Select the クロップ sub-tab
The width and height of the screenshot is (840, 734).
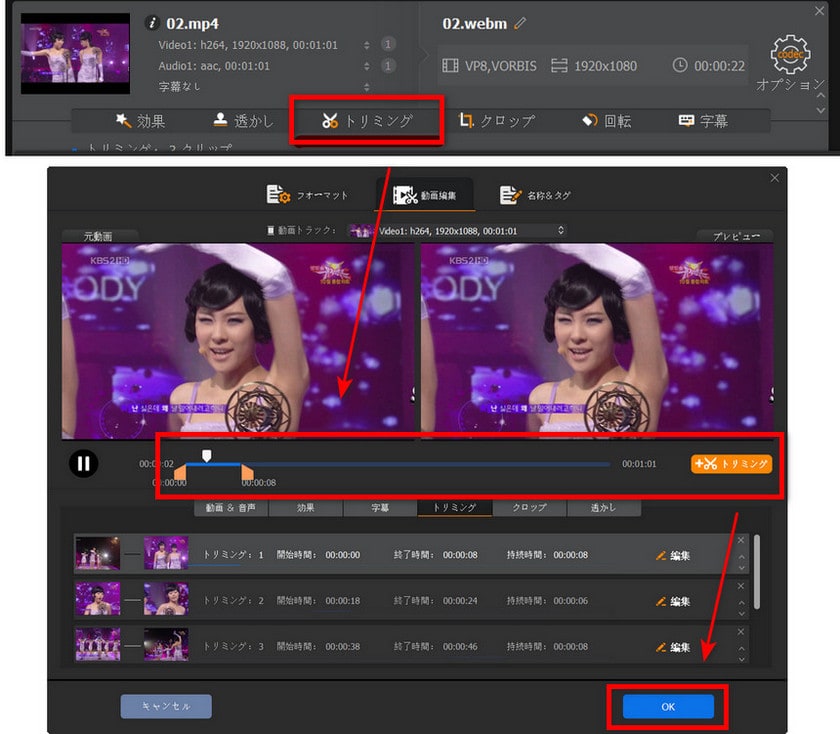[x=529, y=508]
